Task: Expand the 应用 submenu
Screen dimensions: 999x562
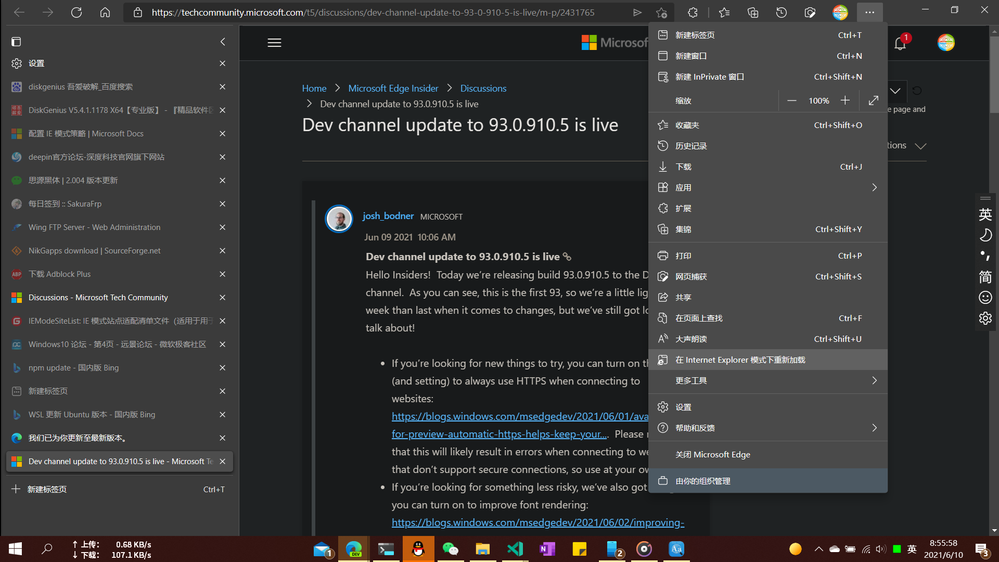Action: [x=768, y=188]
